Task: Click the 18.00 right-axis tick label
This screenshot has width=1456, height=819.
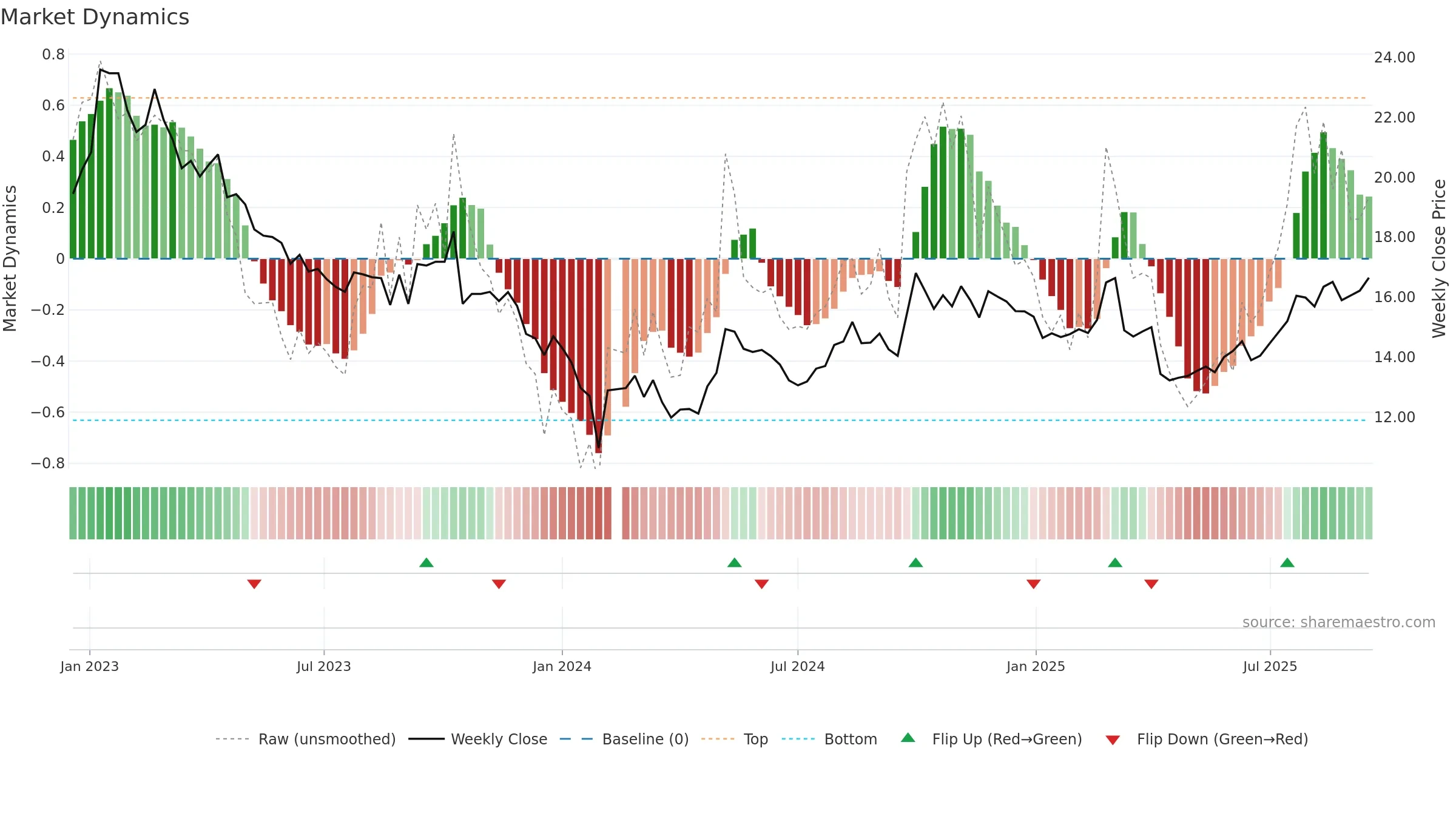Action: pyautogui.click(x=1395, y=237)
